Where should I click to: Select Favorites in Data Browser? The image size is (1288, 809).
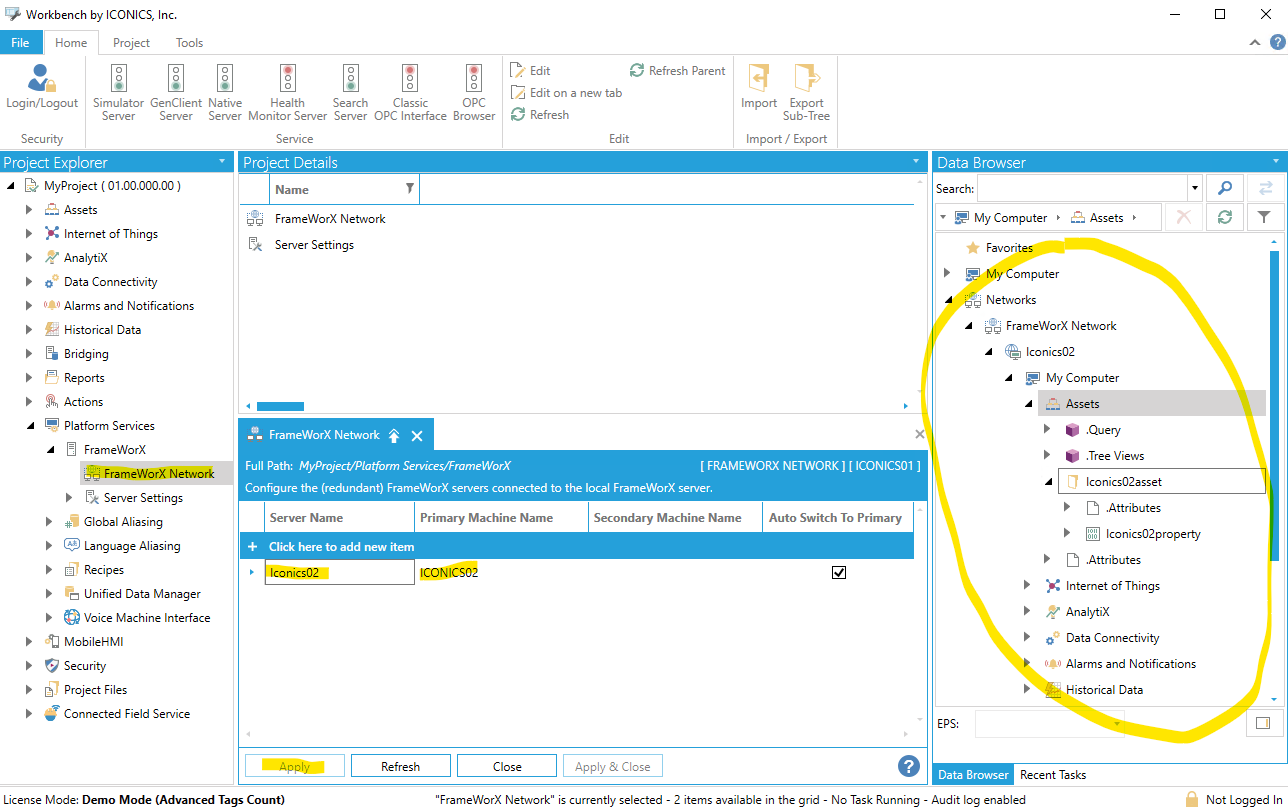(x=1009, y=248)
